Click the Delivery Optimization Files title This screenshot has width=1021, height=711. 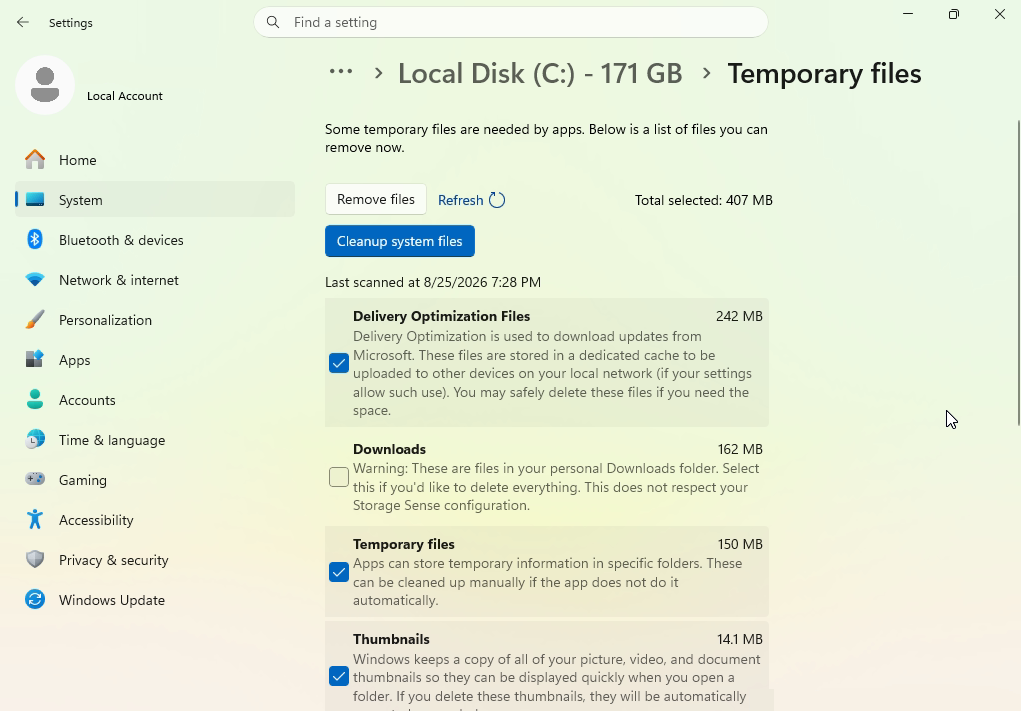(441, 316)
